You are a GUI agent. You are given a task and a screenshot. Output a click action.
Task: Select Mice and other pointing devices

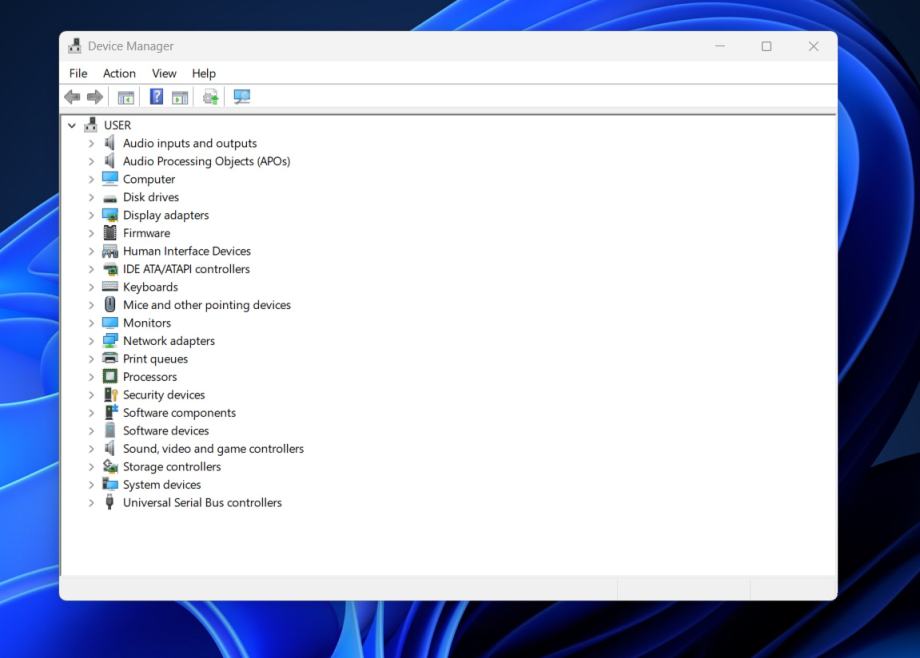click(207, 305)
